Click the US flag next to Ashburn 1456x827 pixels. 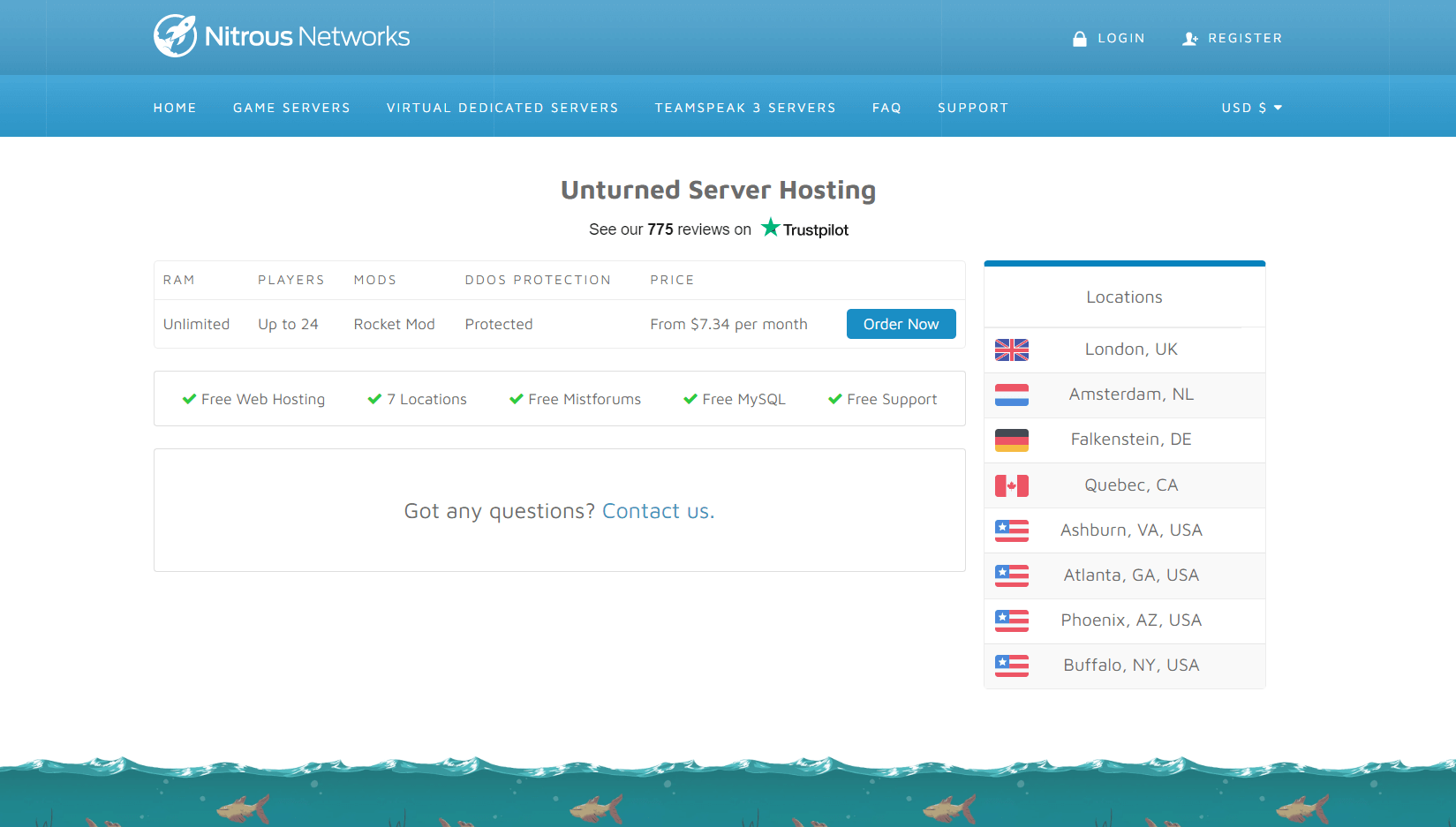click(1012, 530)
